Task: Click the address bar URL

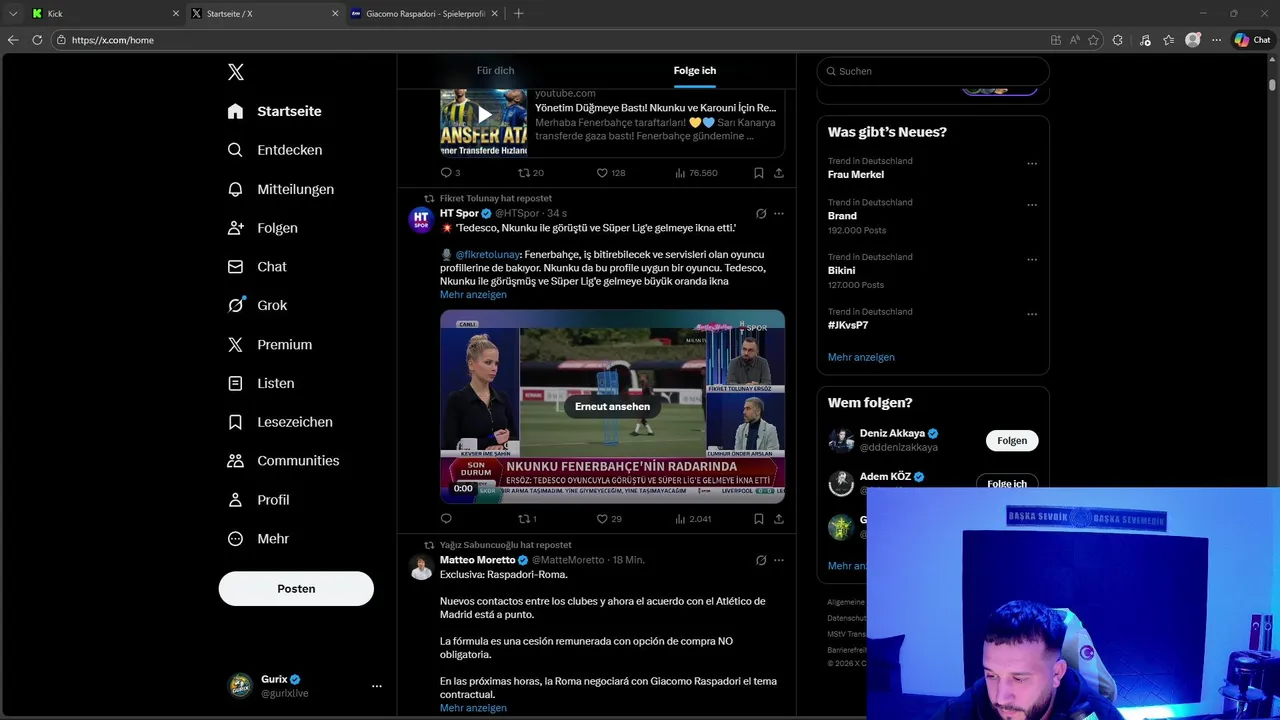Action: click(113, 40)
